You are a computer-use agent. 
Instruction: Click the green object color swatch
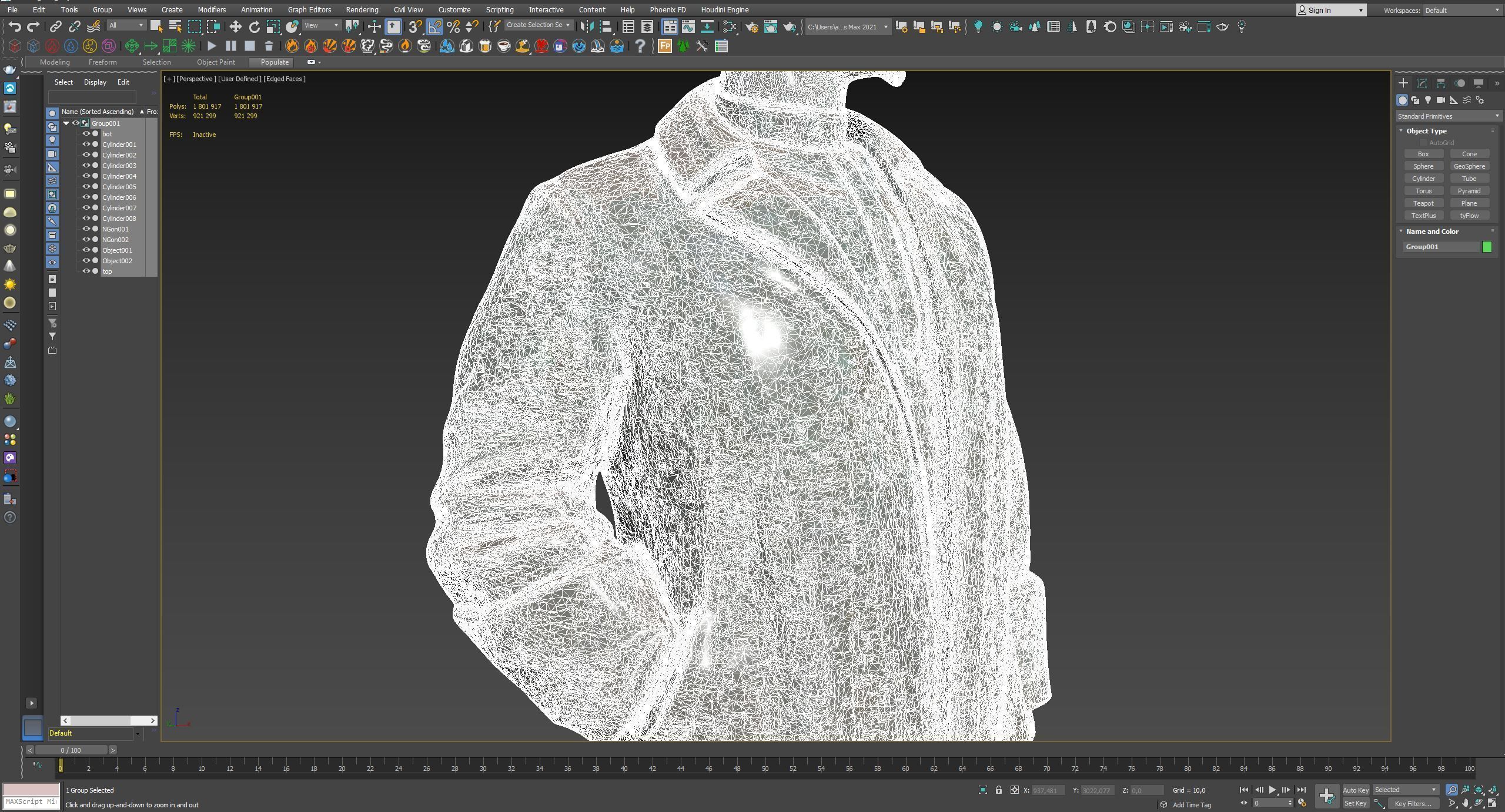coord(1487,247)
